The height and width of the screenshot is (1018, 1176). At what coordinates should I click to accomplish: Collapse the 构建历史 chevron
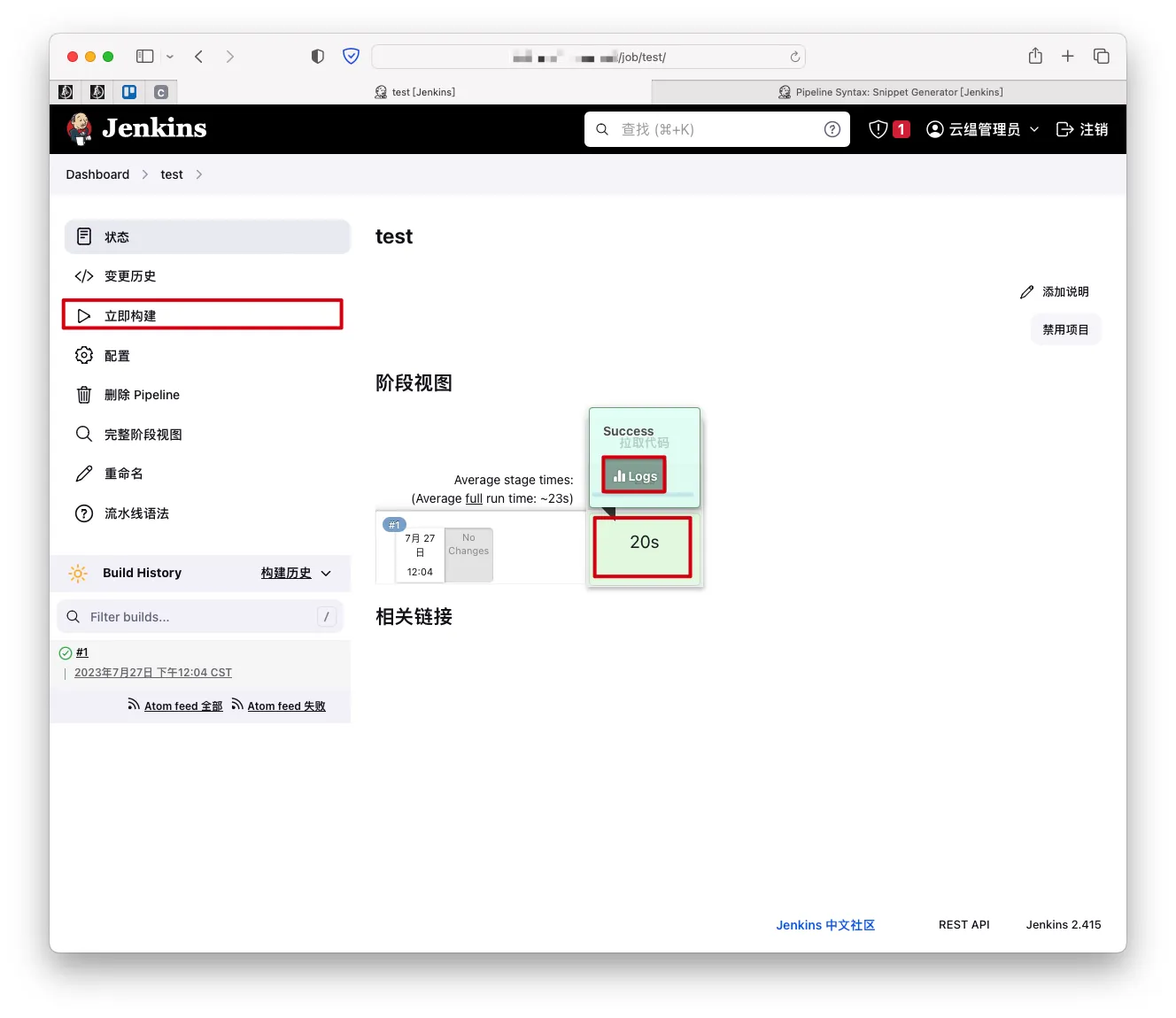click(x=326, y=574)
